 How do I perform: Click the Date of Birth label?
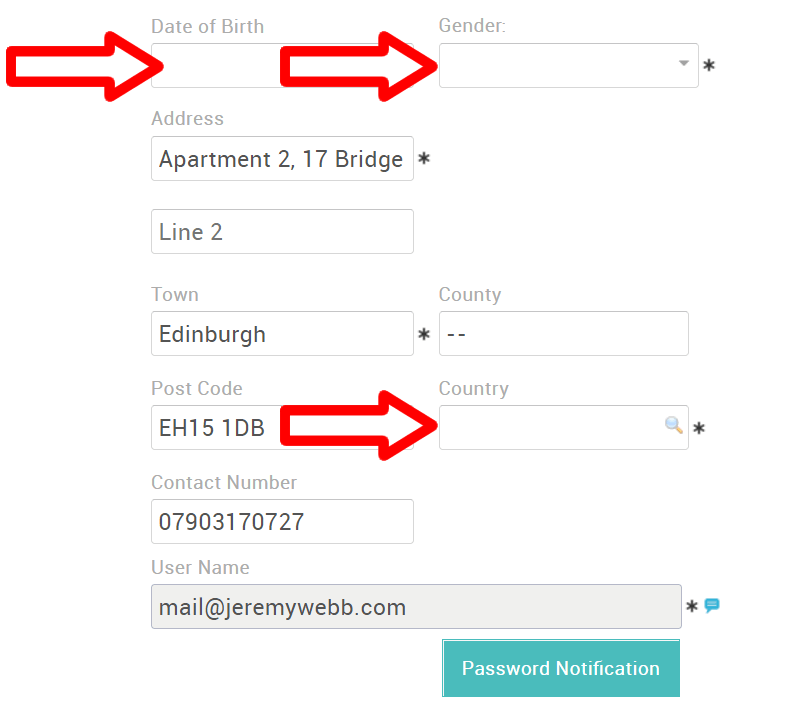coord(208,27)
